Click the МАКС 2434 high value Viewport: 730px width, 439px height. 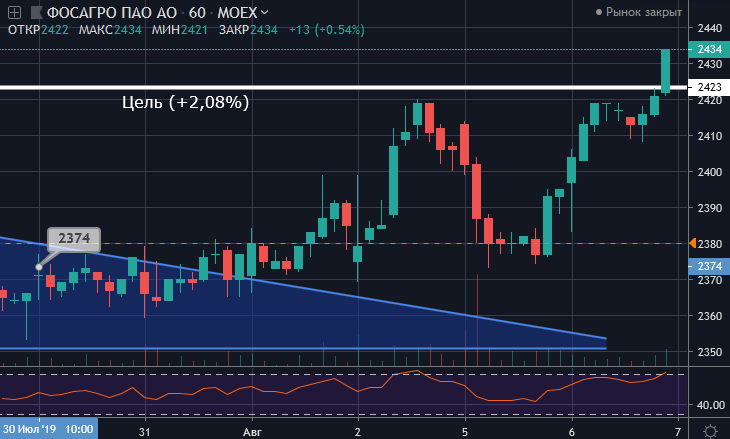coord(110,30)
